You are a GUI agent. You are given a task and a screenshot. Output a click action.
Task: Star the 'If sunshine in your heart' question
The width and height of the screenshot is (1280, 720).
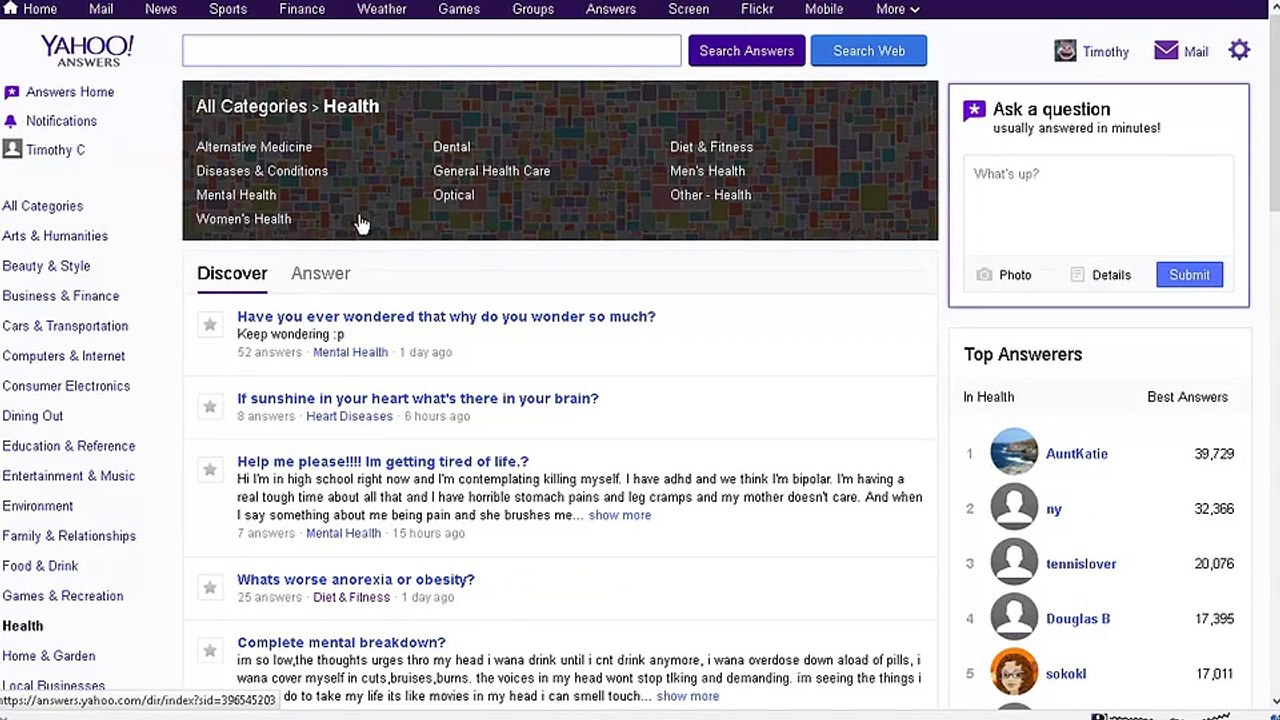[210, 406]
